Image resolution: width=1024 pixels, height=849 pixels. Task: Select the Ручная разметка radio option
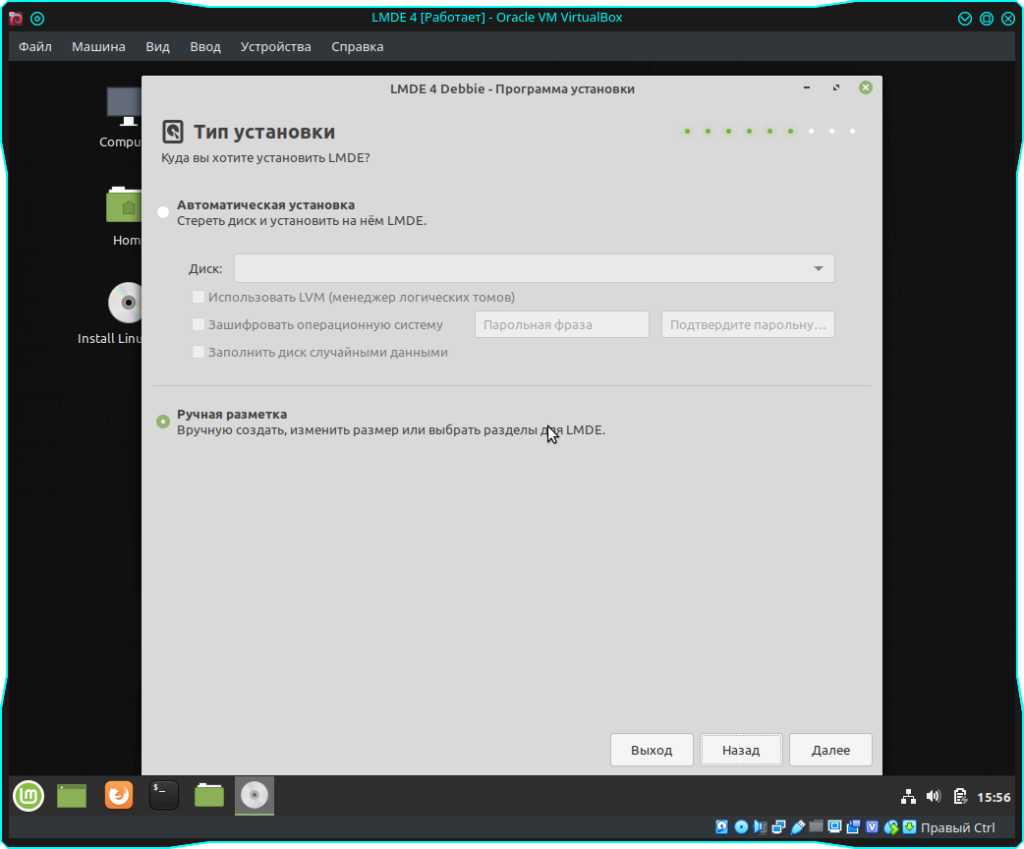pos(163,422)
